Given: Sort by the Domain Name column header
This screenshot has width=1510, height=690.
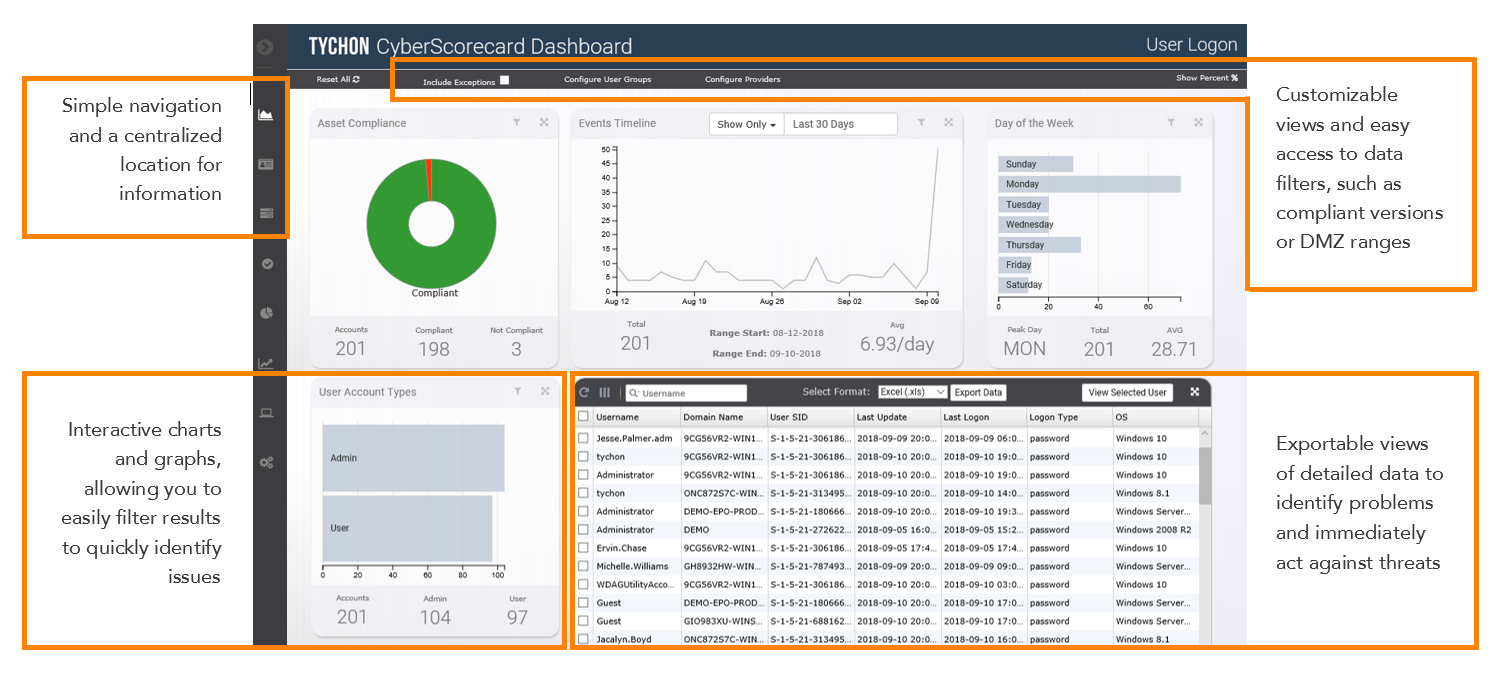Looking at the screenshot, I should pyautogui.click(x=723, y=417).
